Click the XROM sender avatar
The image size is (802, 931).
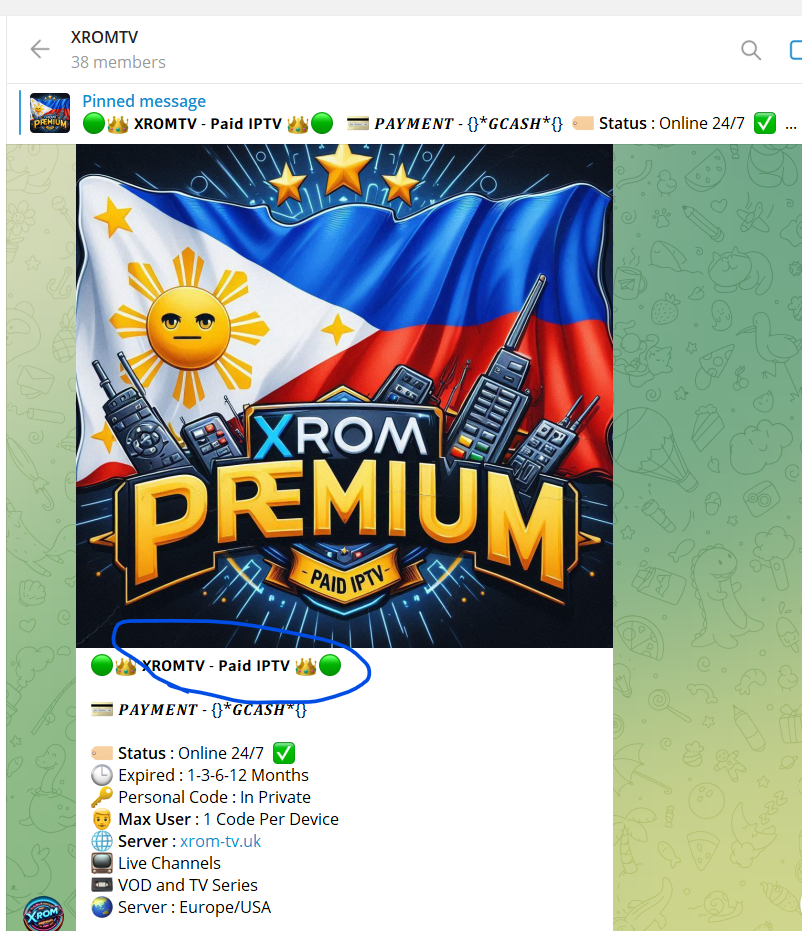(x=43, y=914)
